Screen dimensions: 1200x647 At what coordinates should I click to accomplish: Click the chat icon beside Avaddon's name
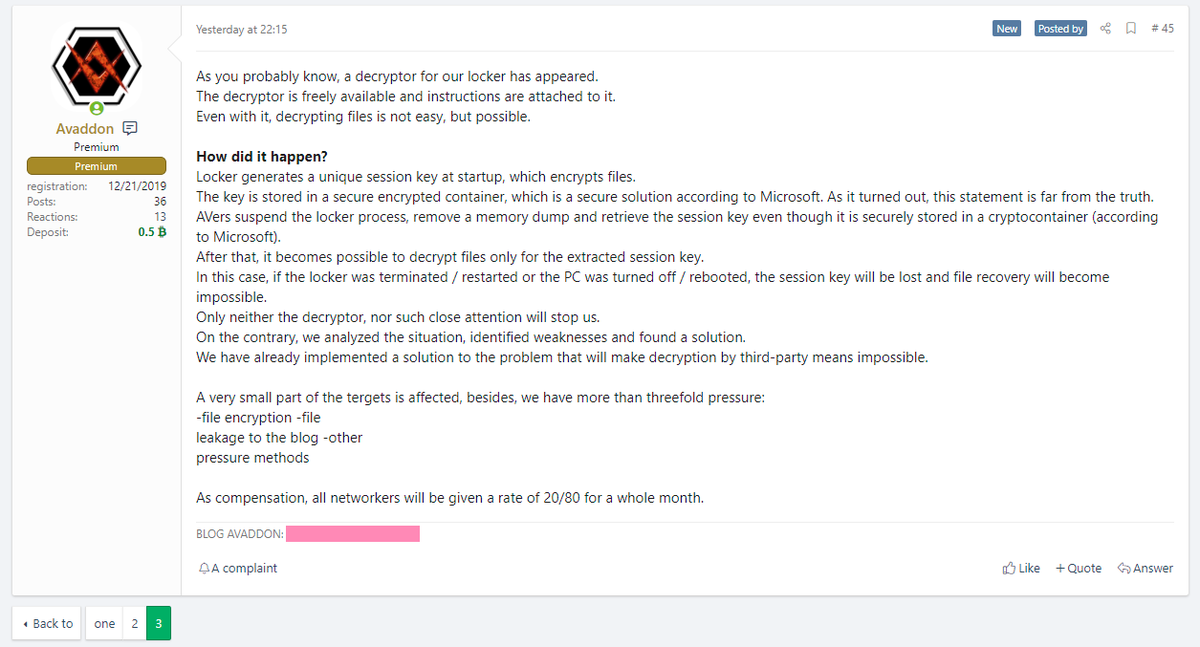(130, 129)
